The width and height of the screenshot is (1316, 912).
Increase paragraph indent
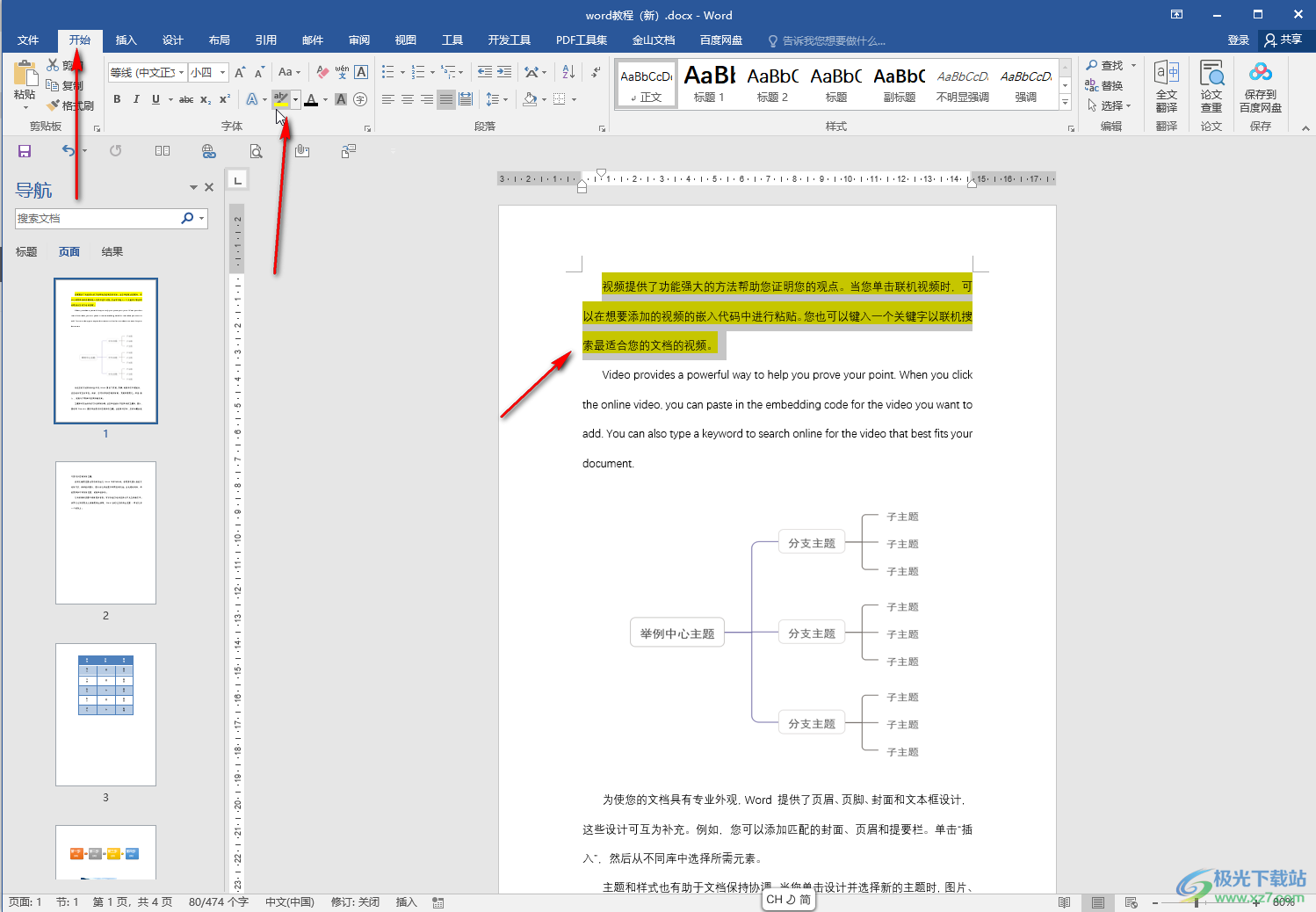[x=504, y=72]
